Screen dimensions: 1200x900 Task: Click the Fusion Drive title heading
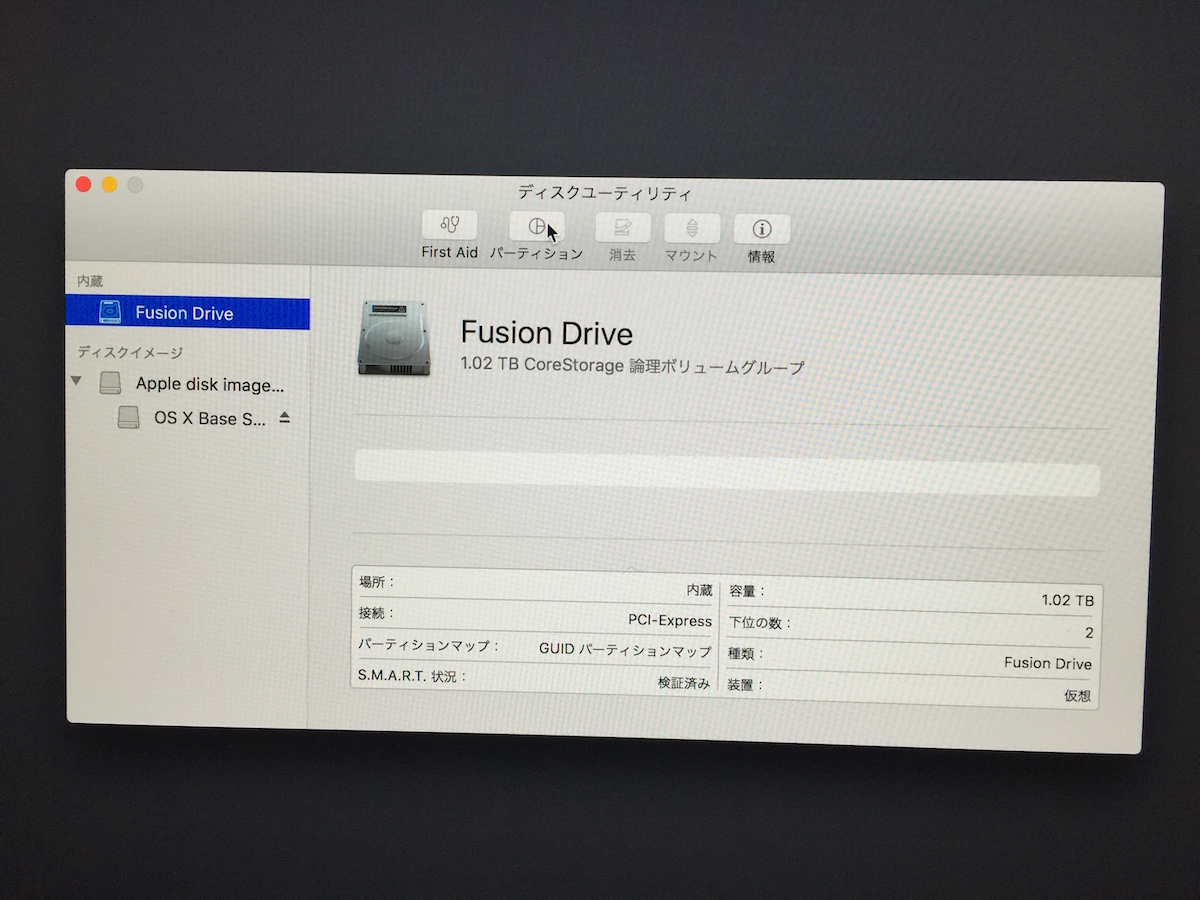pyautogui.click(x=546, y=333)
